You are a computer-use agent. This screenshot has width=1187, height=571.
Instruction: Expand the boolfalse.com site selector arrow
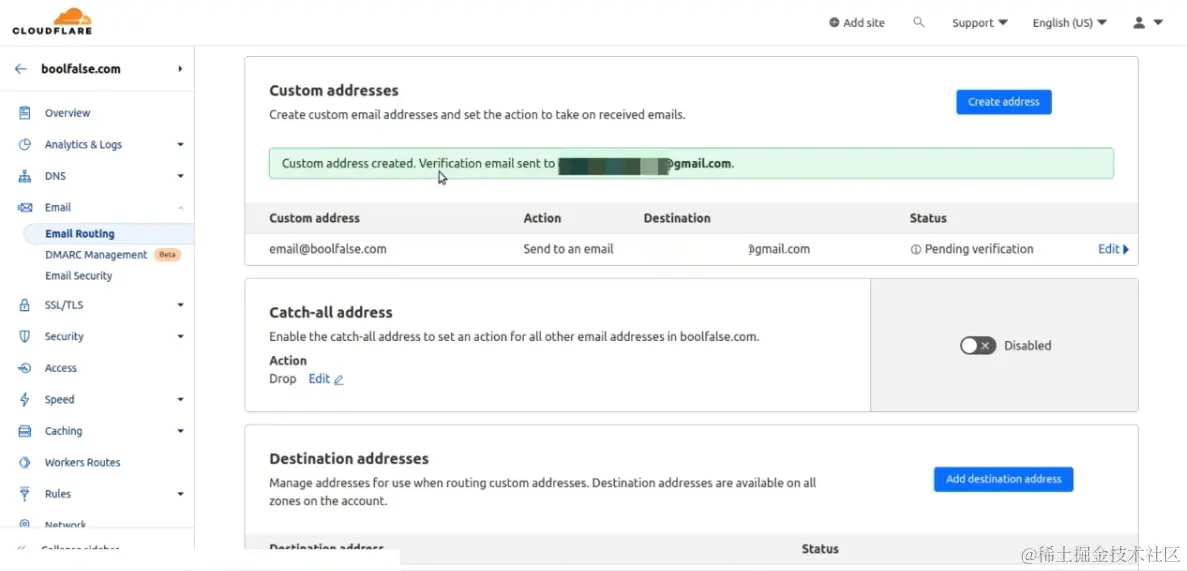pos(180,69)
